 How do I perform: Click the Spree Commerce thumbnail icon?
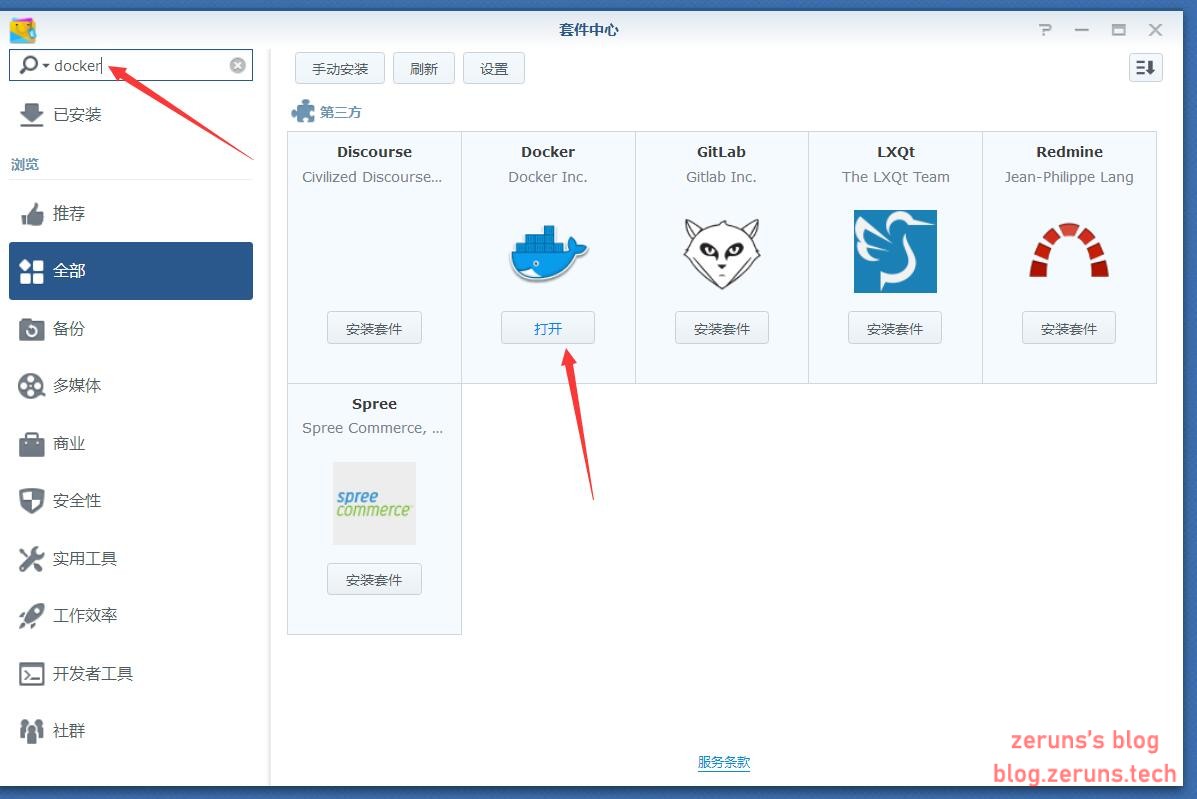point(374,503)
